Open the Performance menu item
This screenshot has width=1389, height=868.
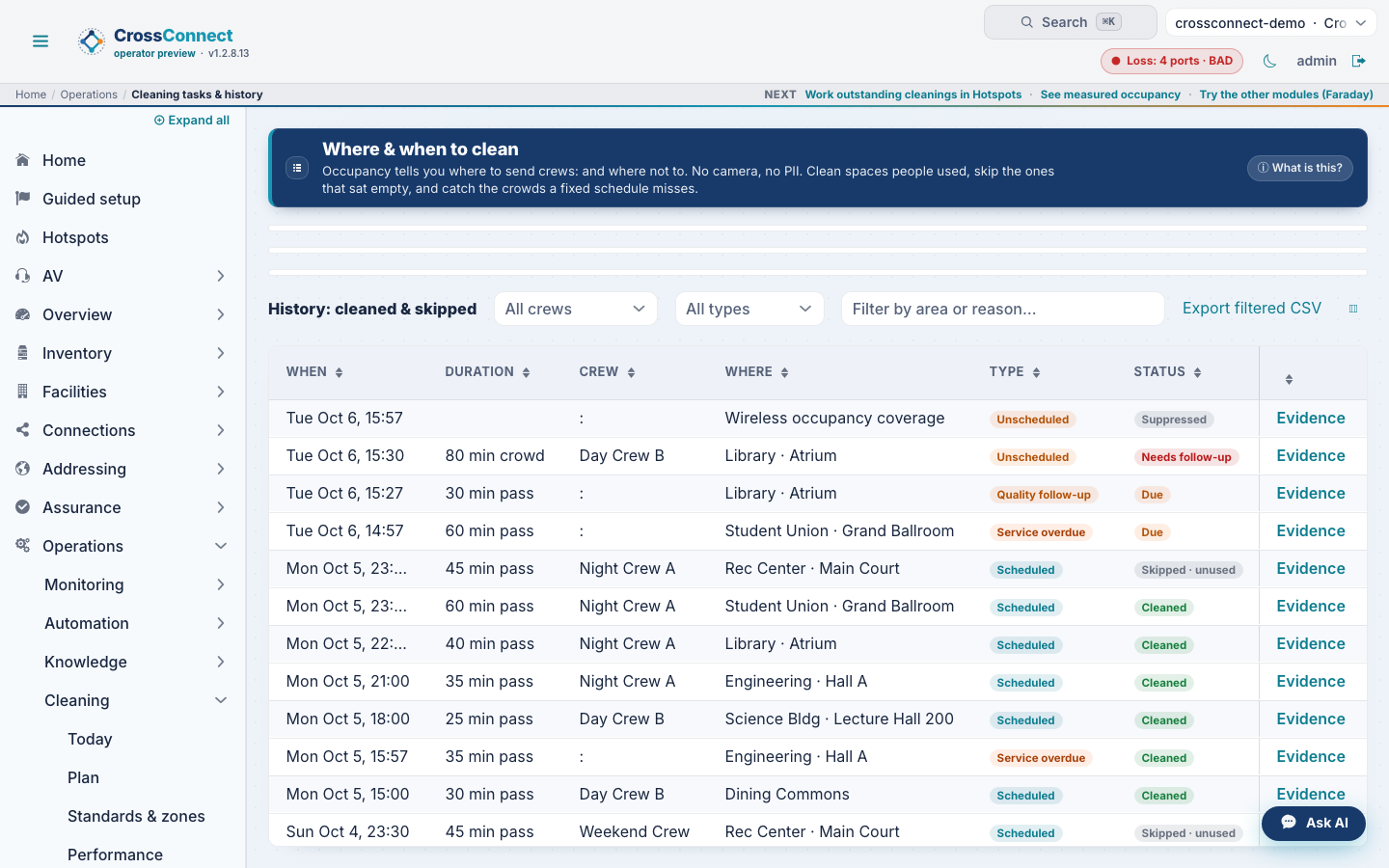[x=115, y=854]
